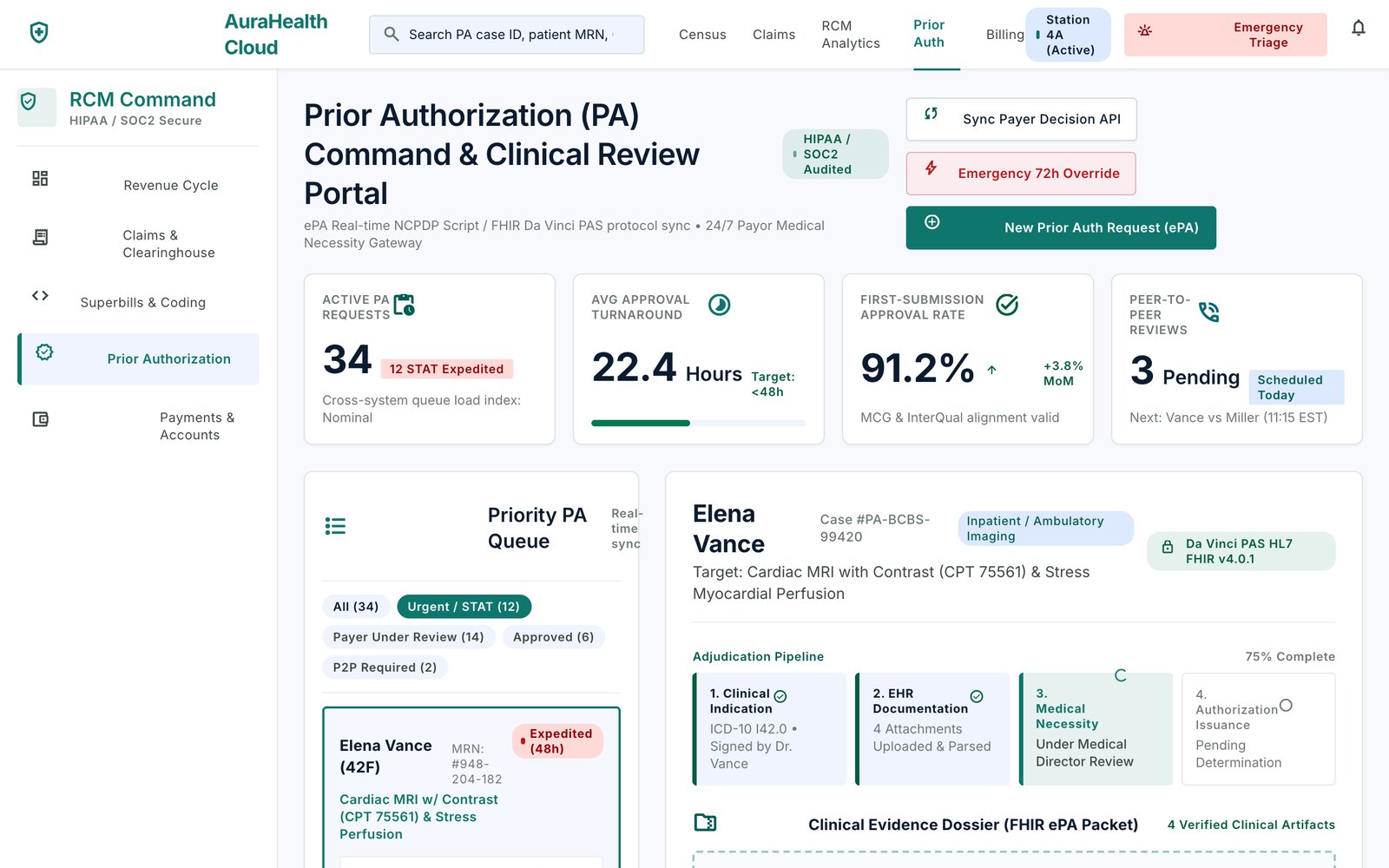Click the Payments & Accounts wallet icon

point(40,419)
